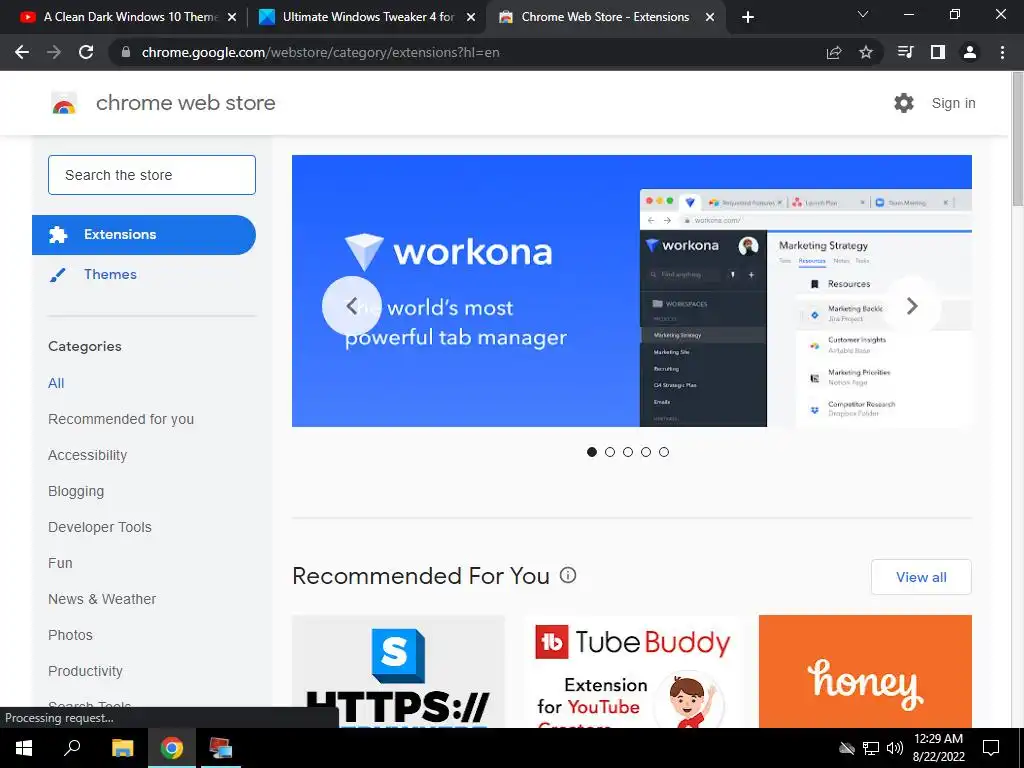The height and width of the screenshot is (768, 1024).
Task: Open web store settings gear
Action: coord(904,103)
